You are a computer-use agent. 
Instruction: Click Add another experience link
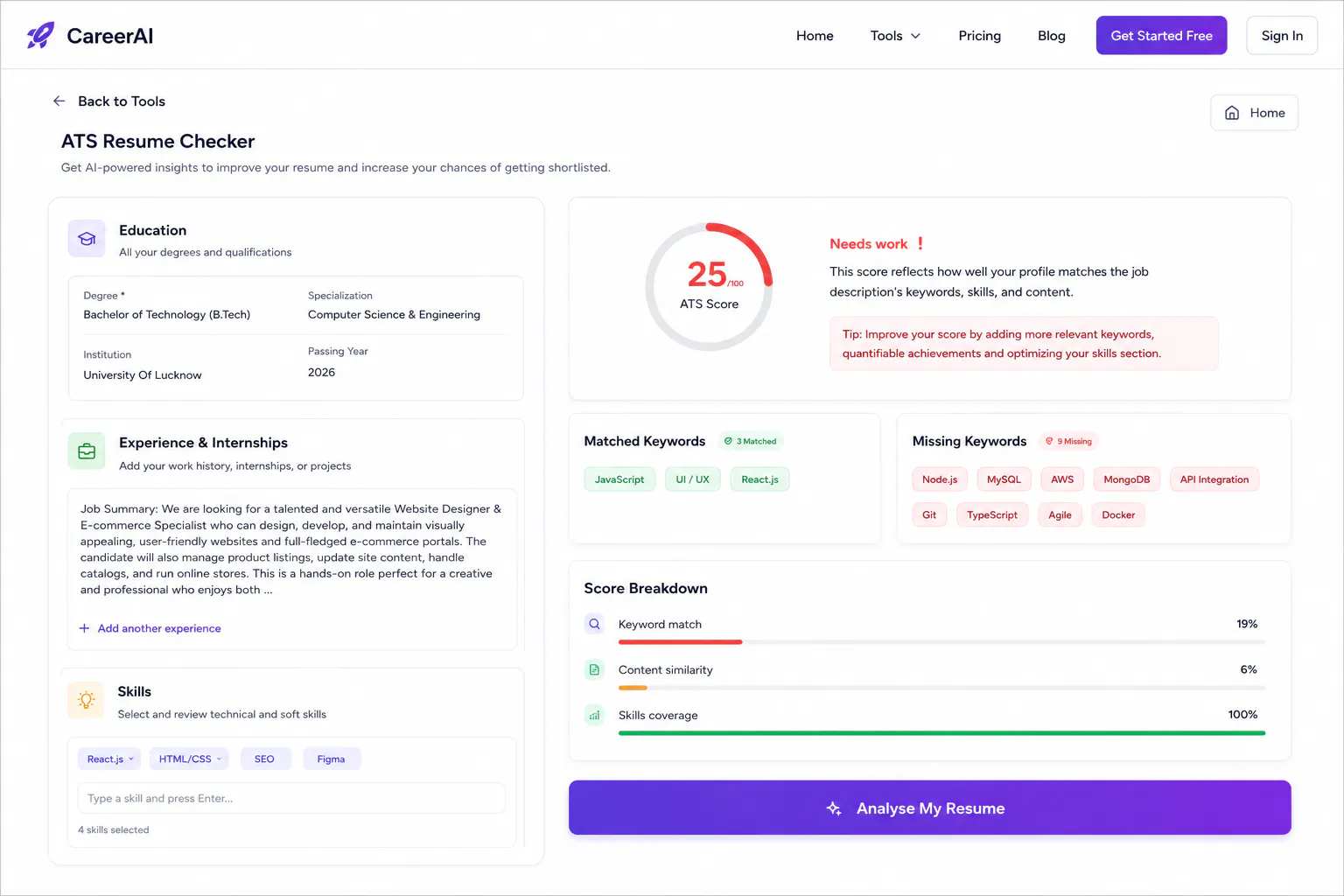(x=150, y=628)
